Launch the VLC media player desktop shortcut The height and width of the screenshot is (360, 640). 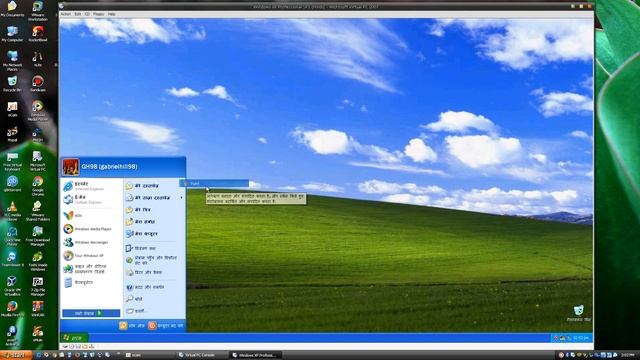tap(12, 211)
